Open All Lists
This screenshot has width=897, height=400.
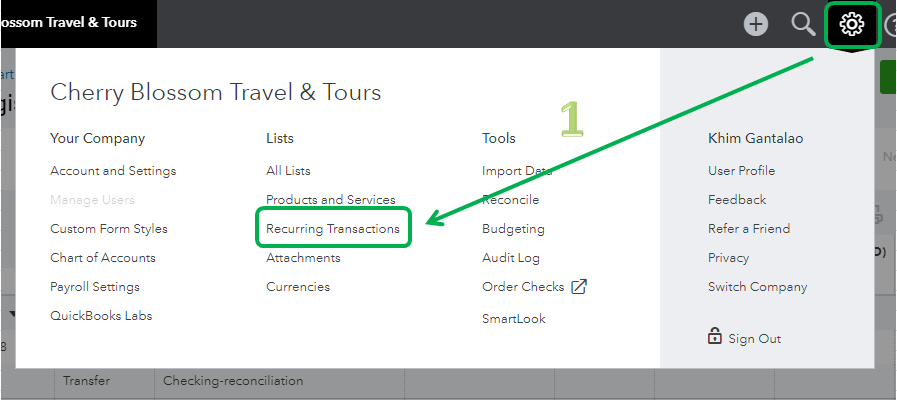288,171
